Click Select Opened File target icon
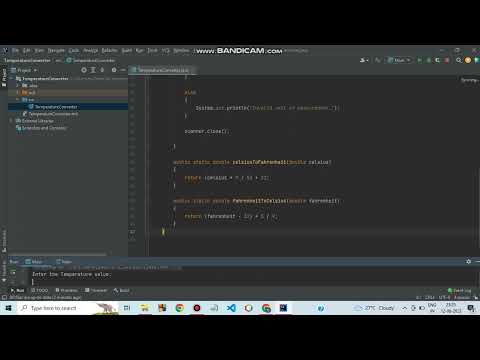 click(x=84, y=70)
